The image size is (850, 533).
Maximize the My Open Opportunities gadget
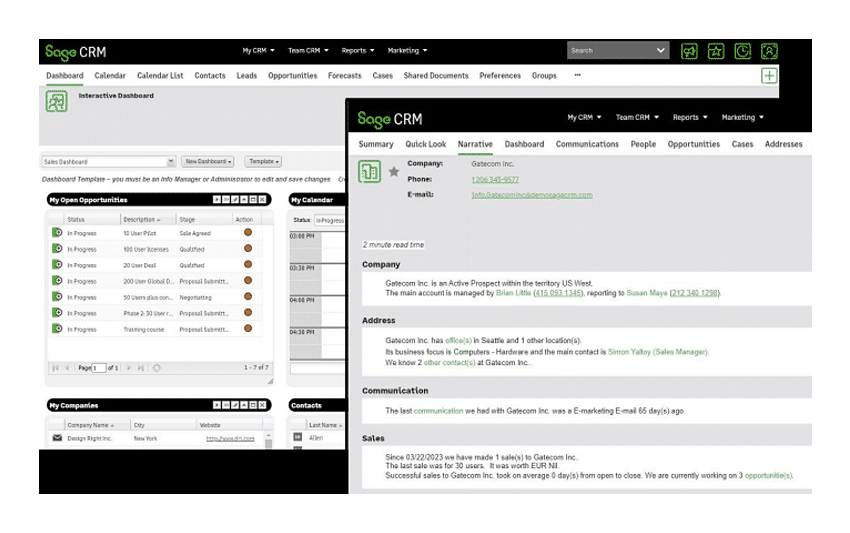[x=253, y=200]
